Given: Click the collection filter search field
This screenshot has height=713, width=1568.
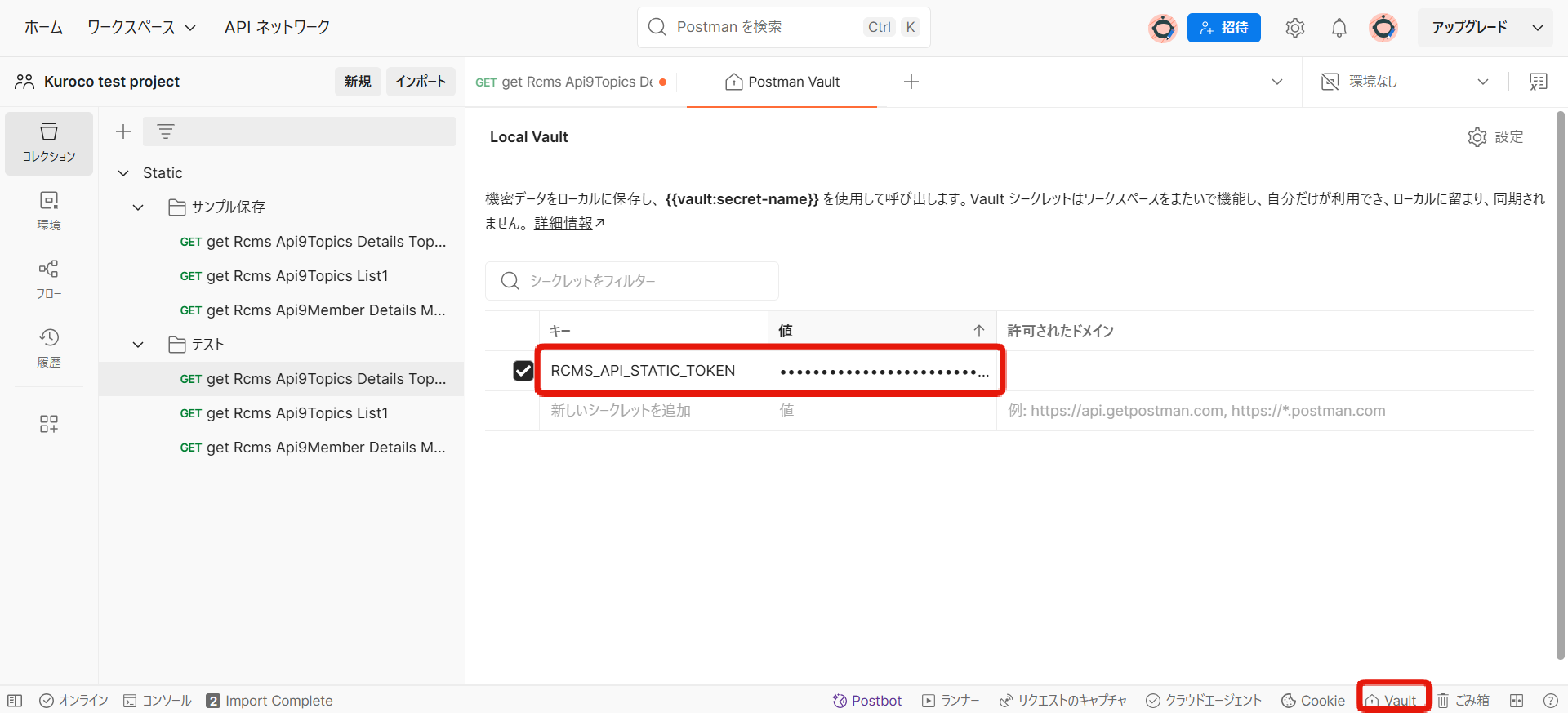Looking at the screenshot, I should [299, 131].
